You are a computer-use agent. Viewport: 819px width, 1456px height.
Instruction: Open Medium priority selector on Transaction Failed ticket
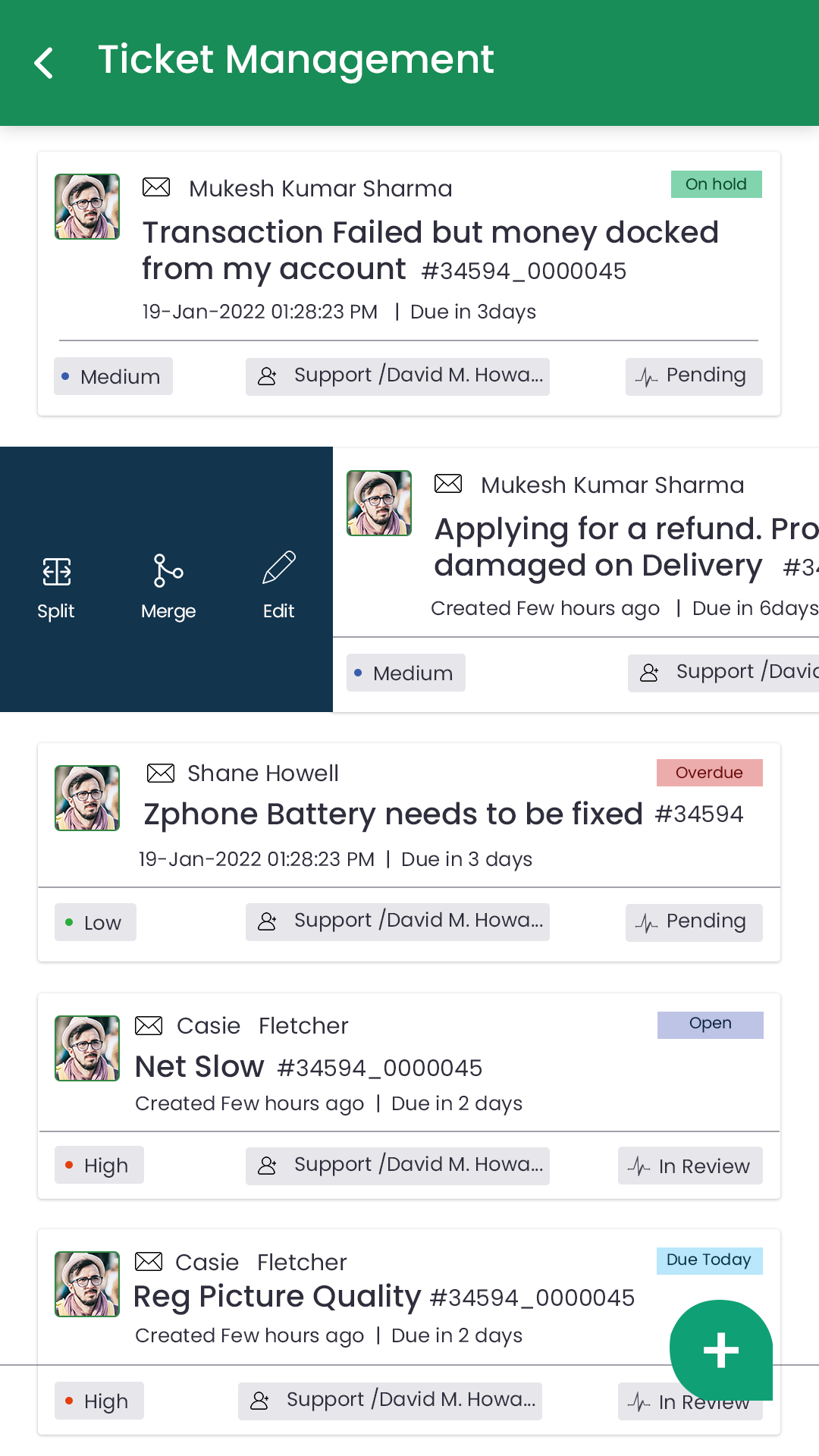[x=113, y=377]
